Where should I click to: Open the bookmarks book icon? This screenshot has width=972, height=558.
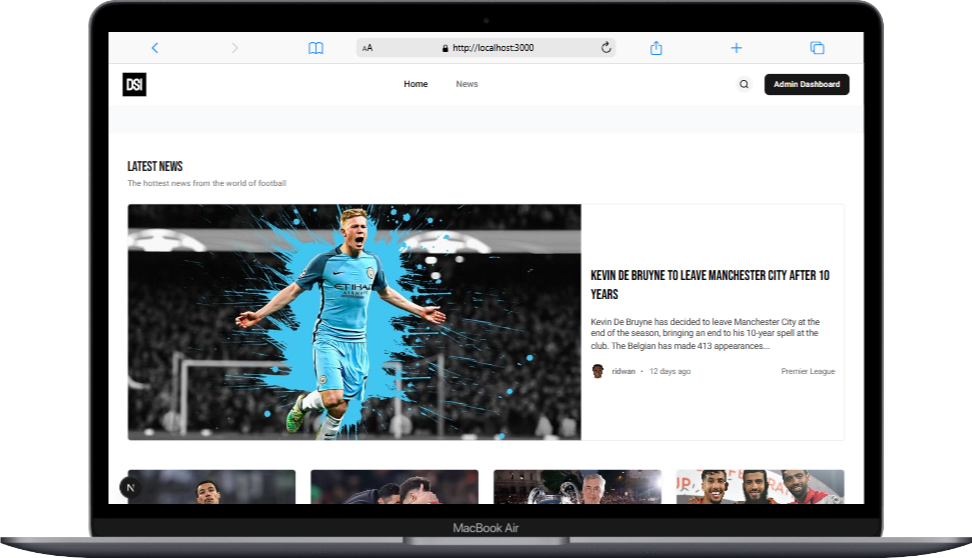pos(316,48)
